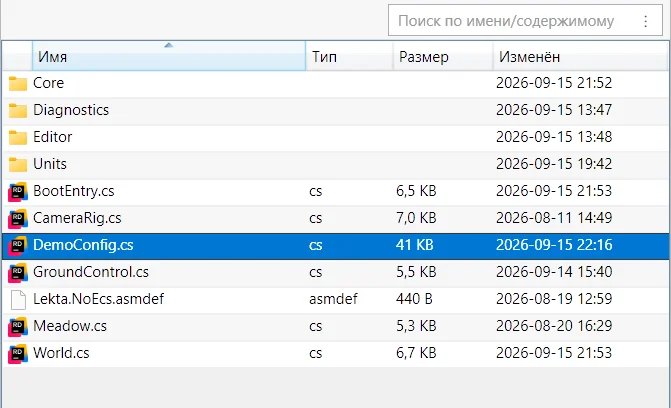
Task: Open the three-dot search options menu
Action: click(x=646, y=21)
